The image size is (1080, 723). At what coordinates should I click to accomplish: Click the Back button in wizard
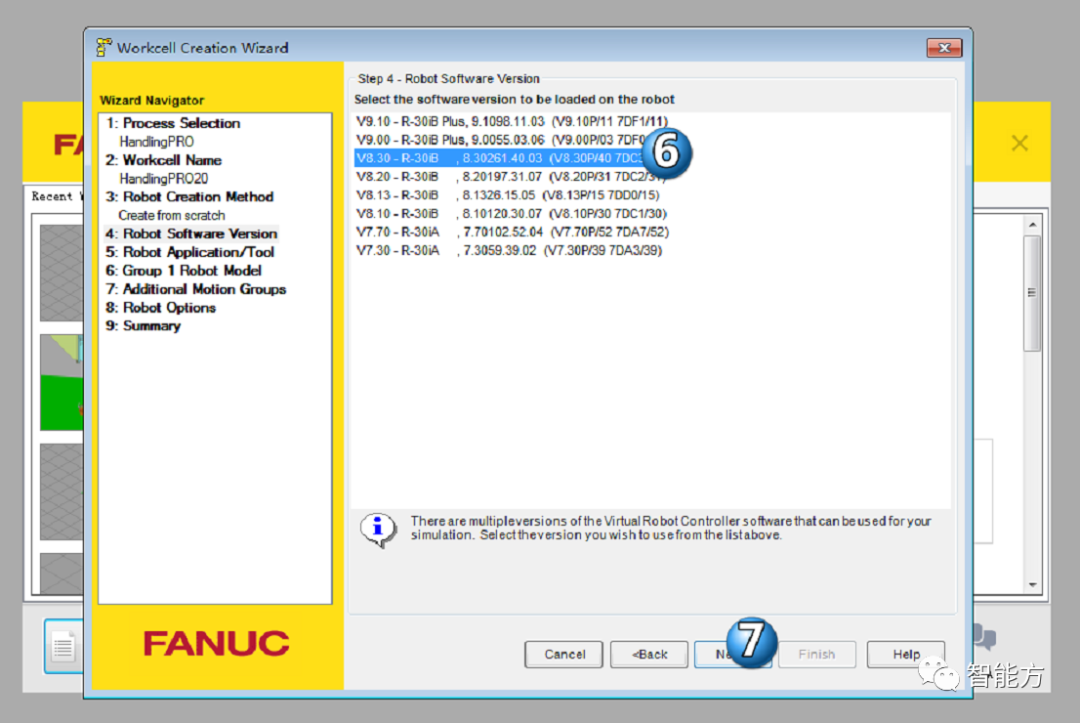649,654
